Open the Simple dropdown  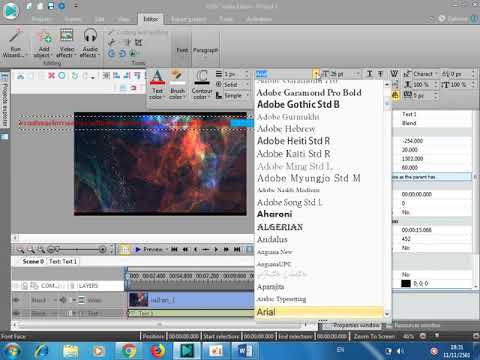247,96
